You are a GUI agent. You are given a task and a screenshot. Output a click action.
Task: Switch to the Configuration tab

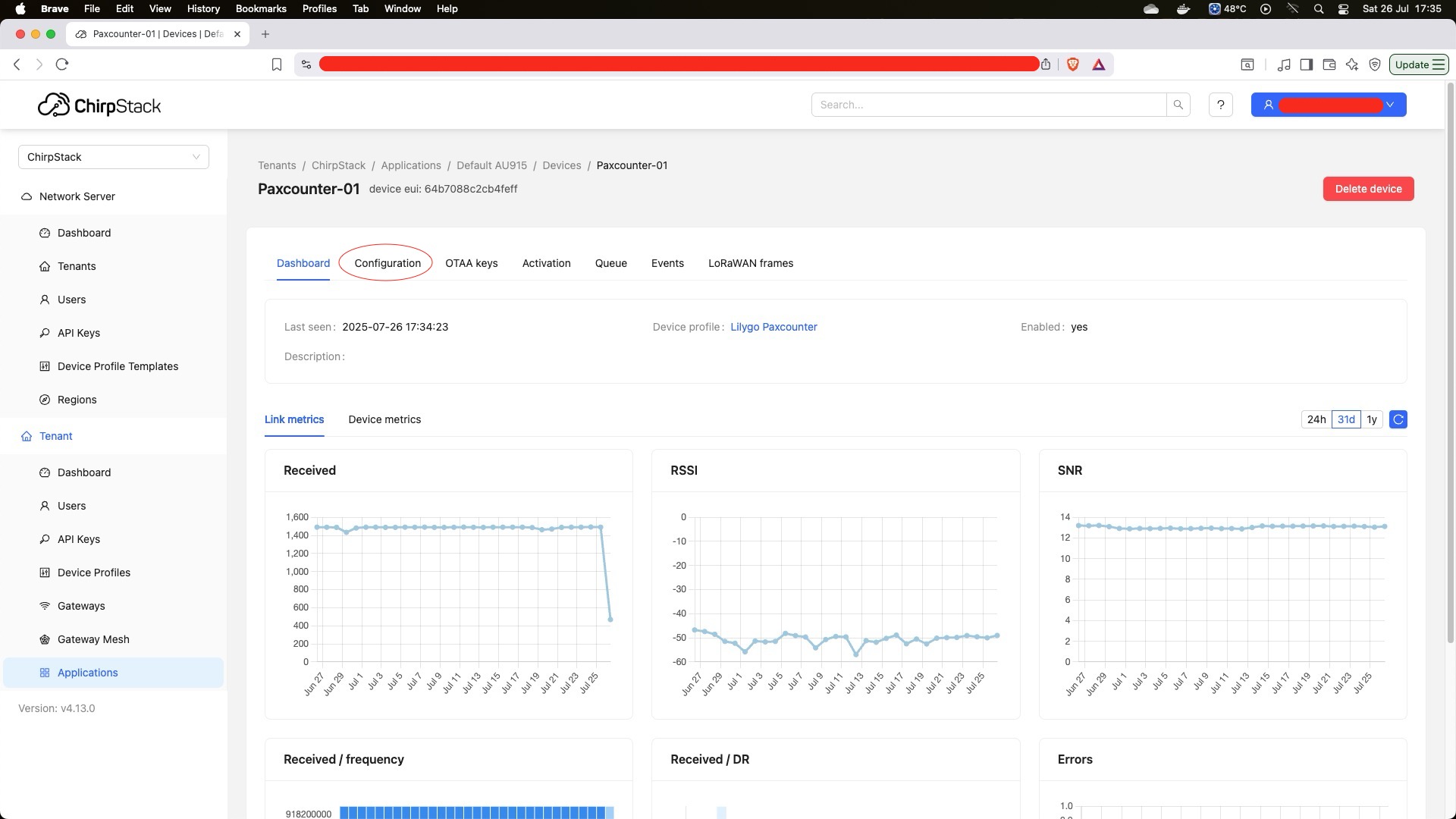click(387, 263)
